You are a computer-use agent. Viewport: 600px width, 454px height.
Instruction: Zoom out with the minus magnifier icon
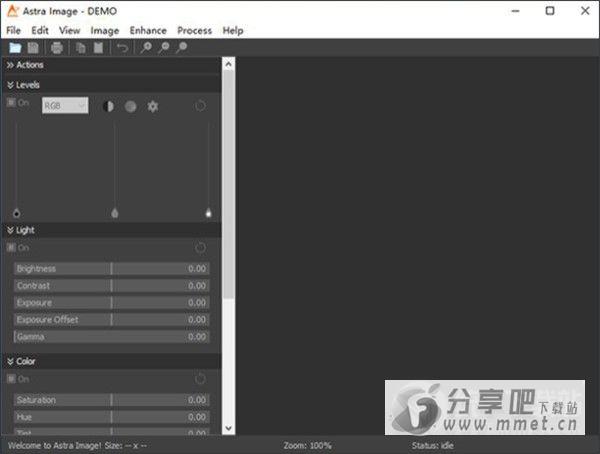(x=164, y=48)
